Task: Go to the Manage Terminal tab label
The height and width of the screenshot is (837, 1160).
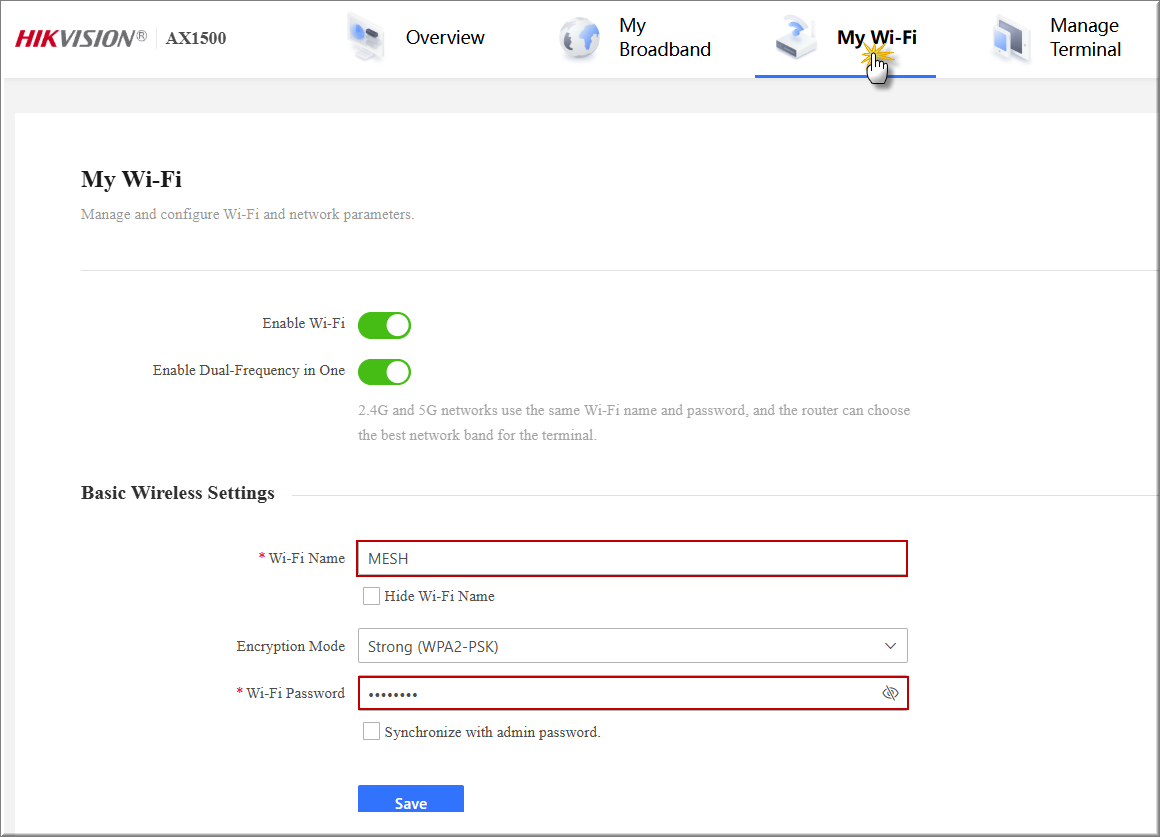Action: click(x=1085, y=38)
